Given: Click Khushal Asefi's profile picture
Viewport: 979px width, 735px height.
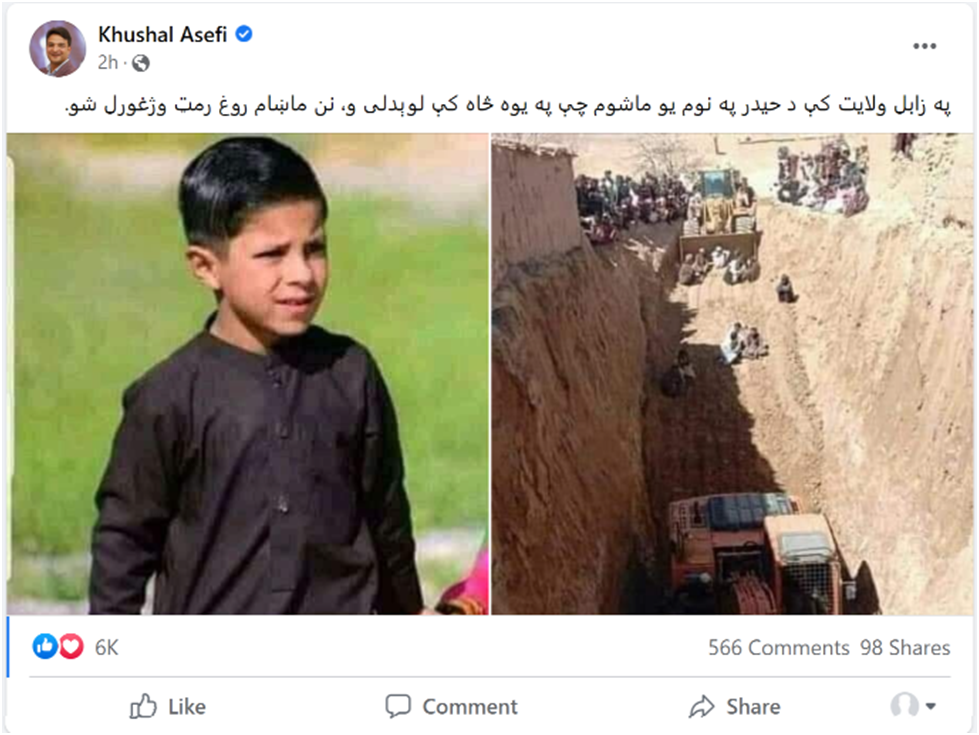Looking at the screenshot, I should coord(57,48).
